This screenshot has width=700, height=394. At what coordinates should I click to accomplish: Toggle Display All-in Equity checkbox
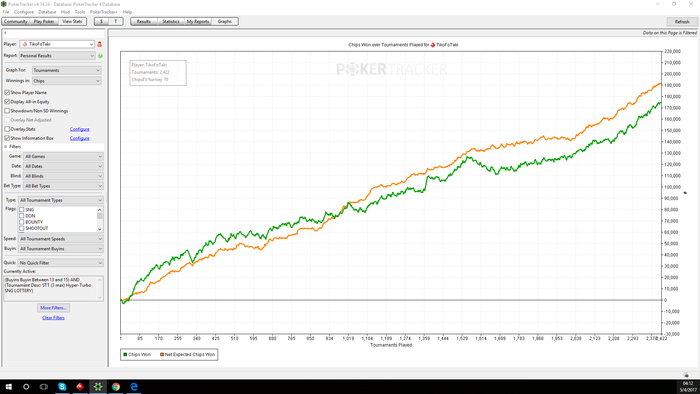(x=7, y=102)
